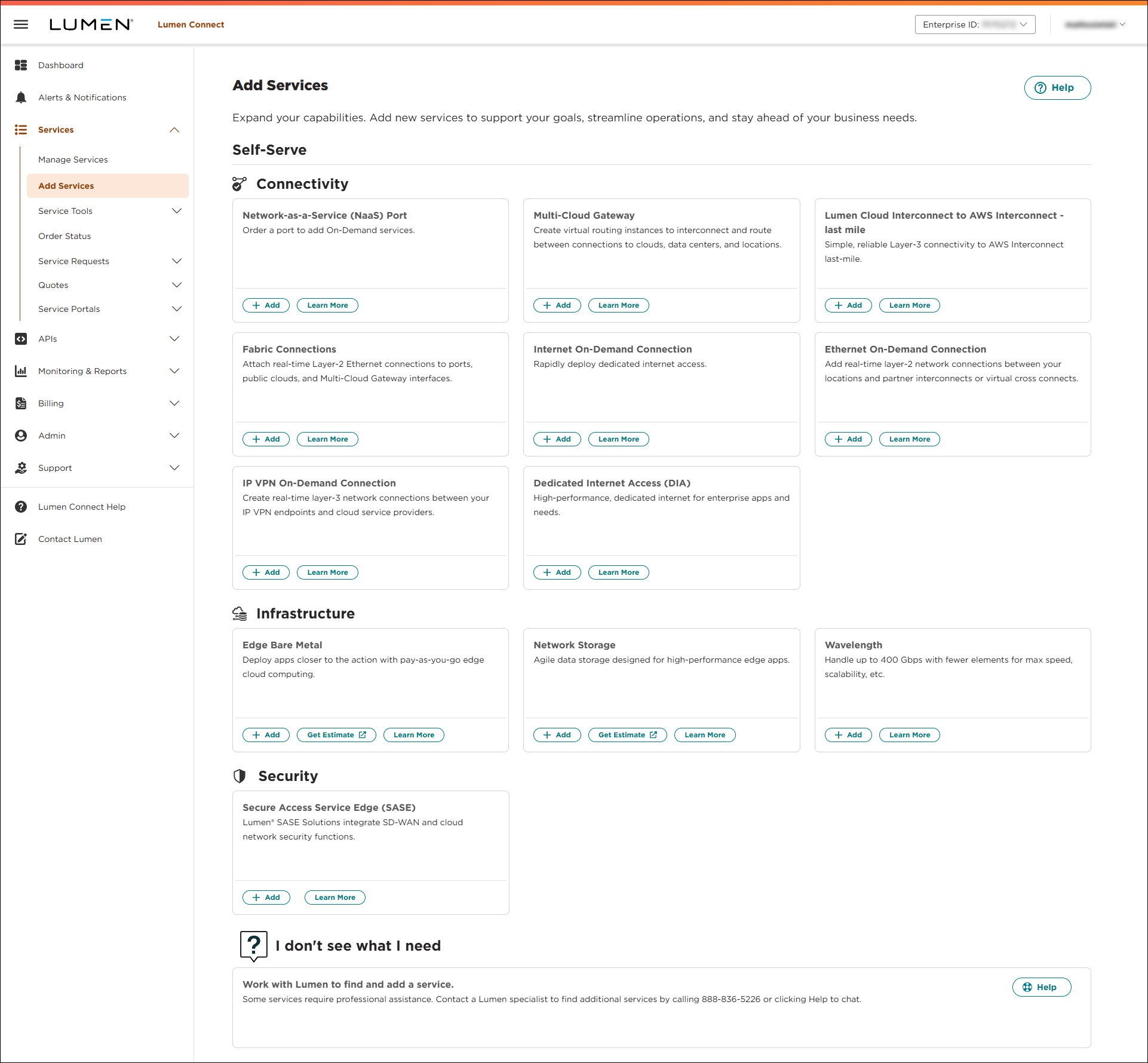Viewport: 1148px width, 1063px height.
Task: Click the Lumen logo
Action: [x=91, y=24]
